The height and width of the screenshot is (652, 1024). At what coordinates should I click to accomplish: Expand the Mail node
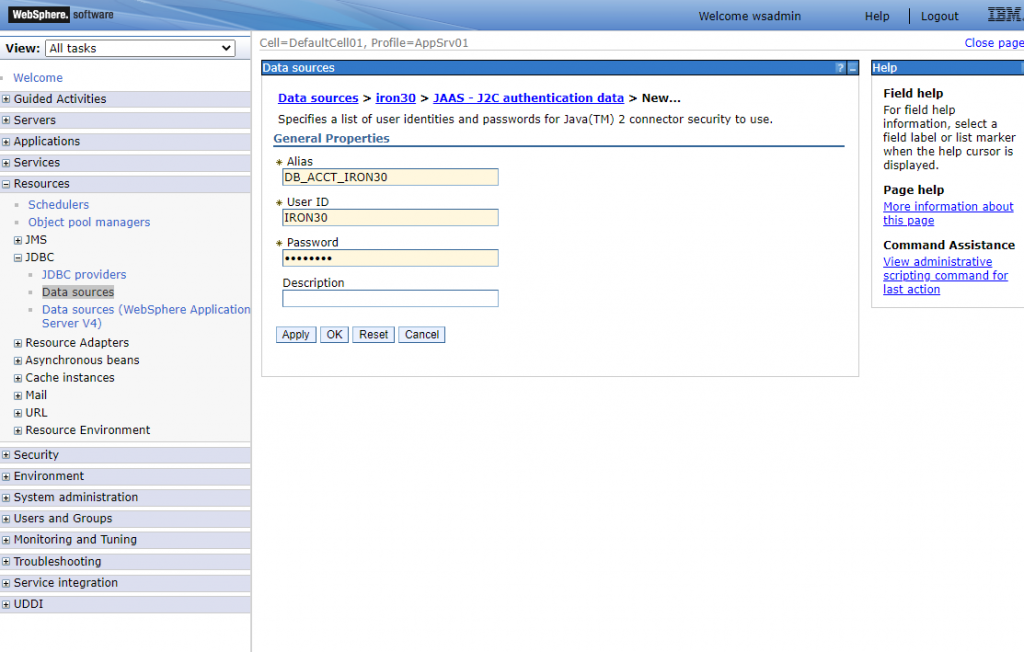pos(18,396)
